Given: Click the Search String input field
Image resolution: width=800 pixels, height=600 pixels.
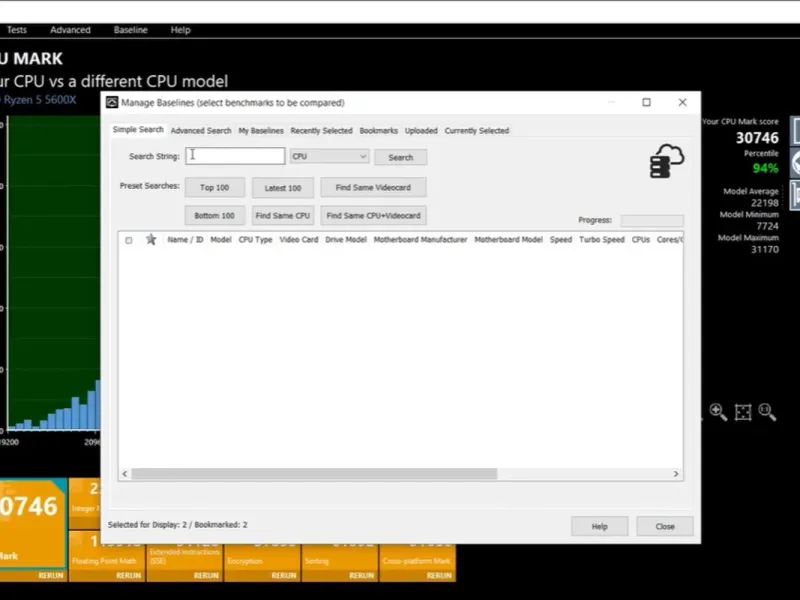Looking at the screenshot, I should [235, 156].
